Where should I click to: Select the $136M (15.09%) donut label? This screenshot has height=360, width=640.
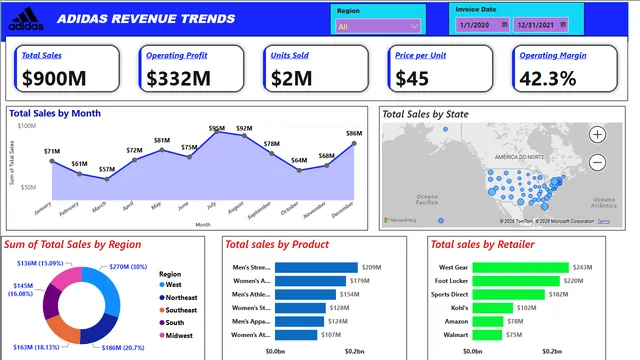(40, 263)
